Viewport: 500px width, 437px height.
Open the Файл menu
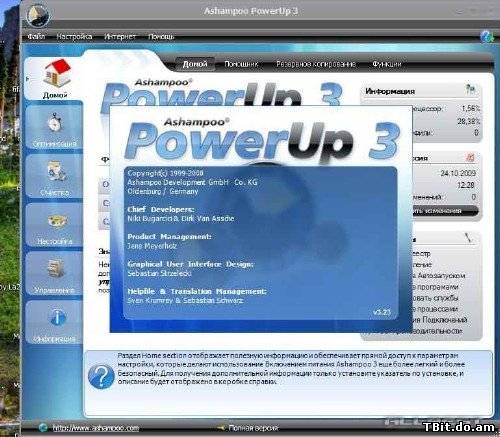pos(36,36)
